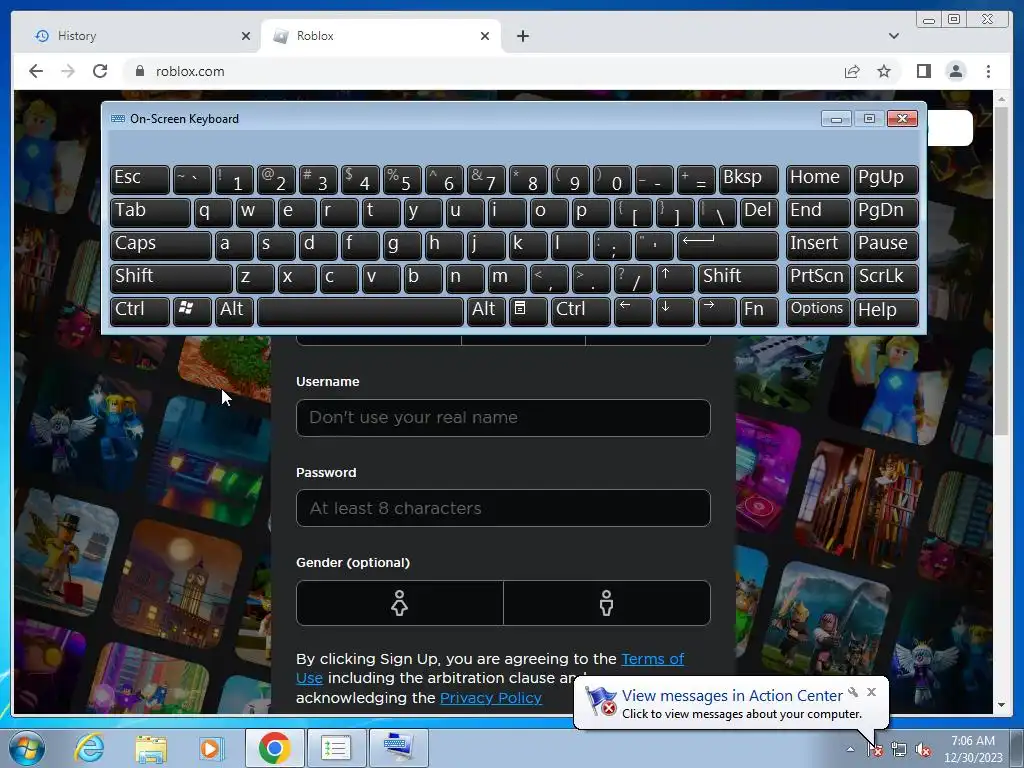The width and height of the screenshot is (1024, 768).
Task: Close the Roblox tab
Action: pyautogui.click(x=485, y=36)
